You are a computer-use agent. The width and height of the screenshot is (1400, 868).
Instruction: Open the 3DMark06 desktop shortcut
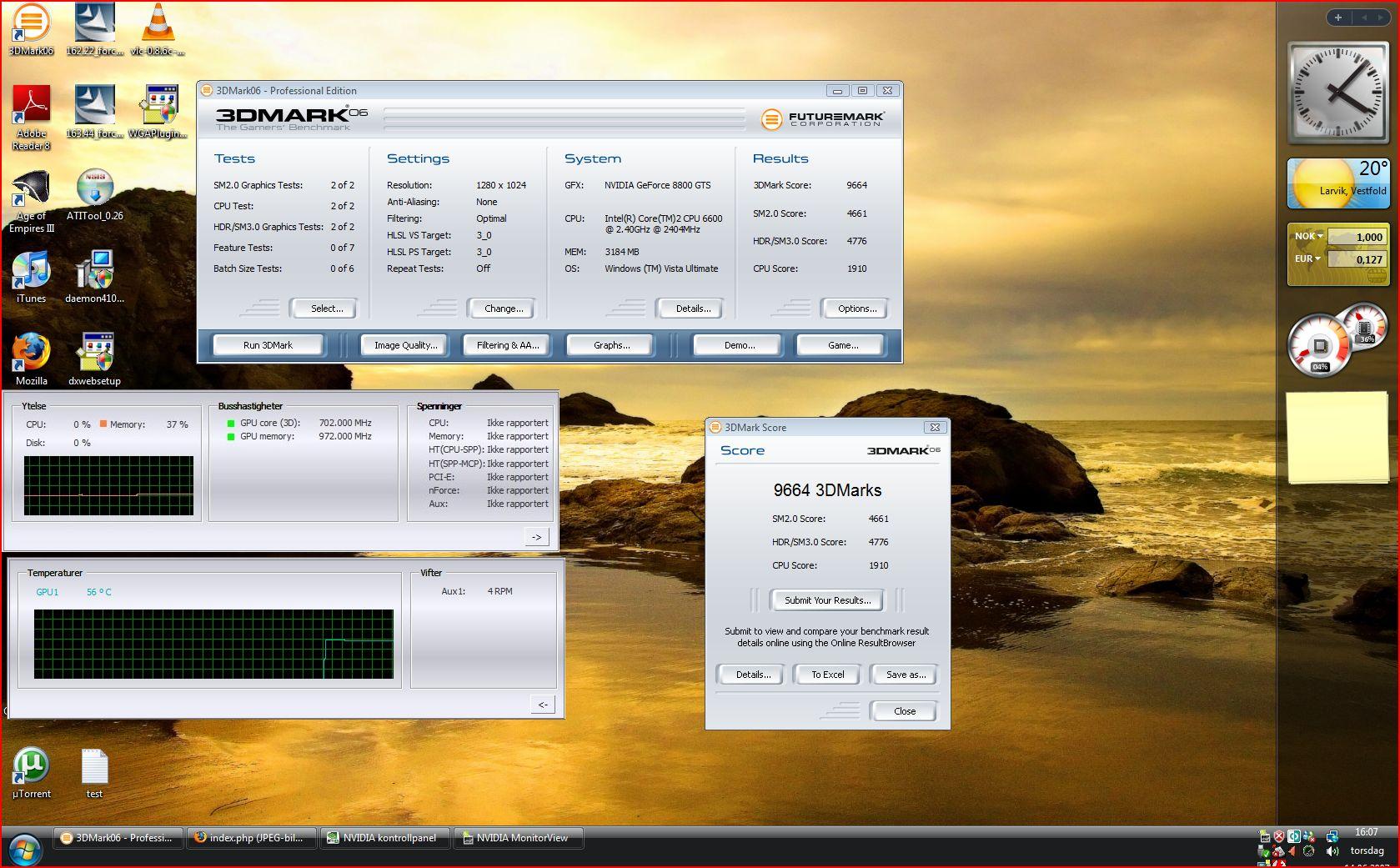click(x=30, y=30)
